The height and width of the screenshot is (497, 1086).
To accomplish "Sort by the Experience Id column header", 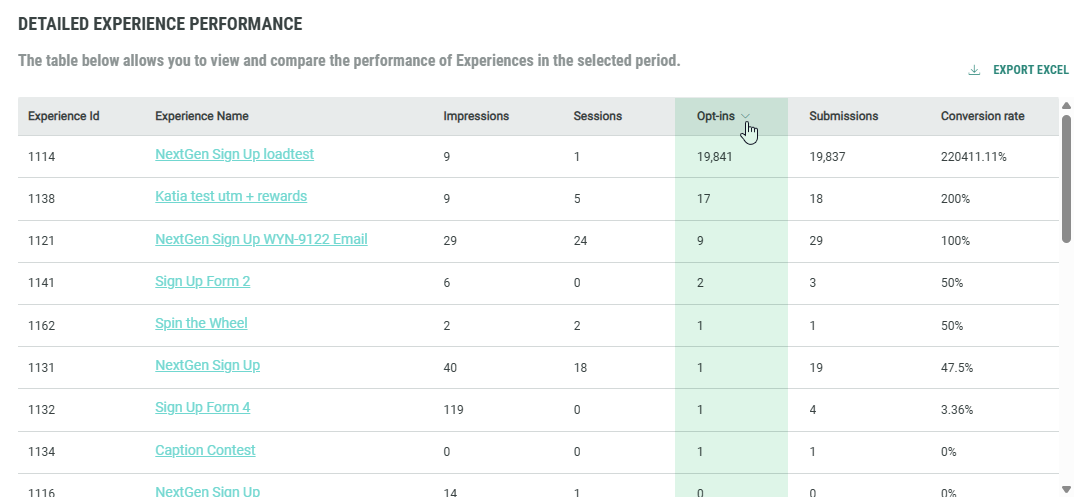I will click(x=64, y=116).
